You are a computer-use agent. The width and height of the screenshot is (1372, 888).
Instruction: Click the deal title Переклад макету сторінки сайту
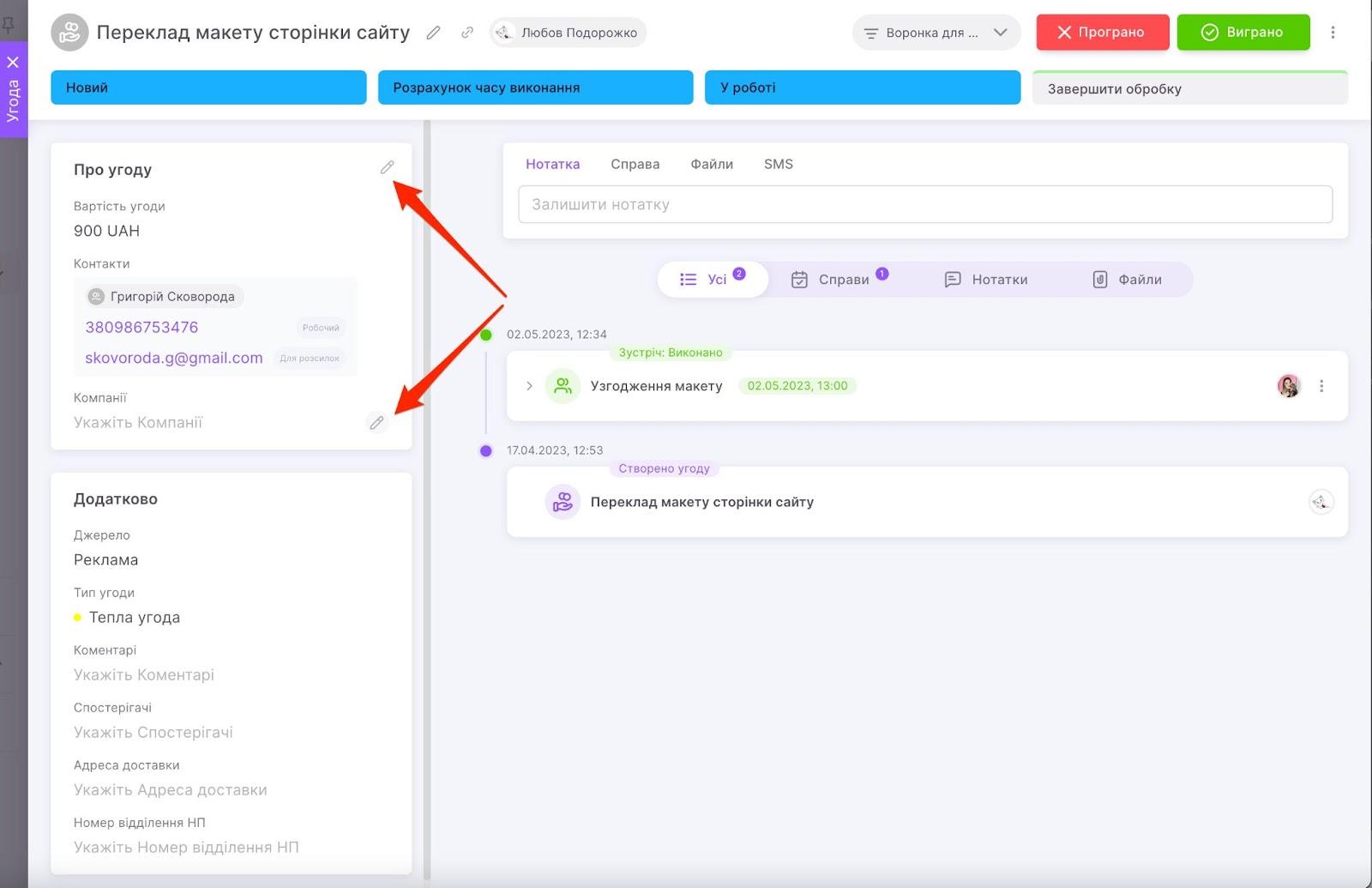click(x=253, y=33)
